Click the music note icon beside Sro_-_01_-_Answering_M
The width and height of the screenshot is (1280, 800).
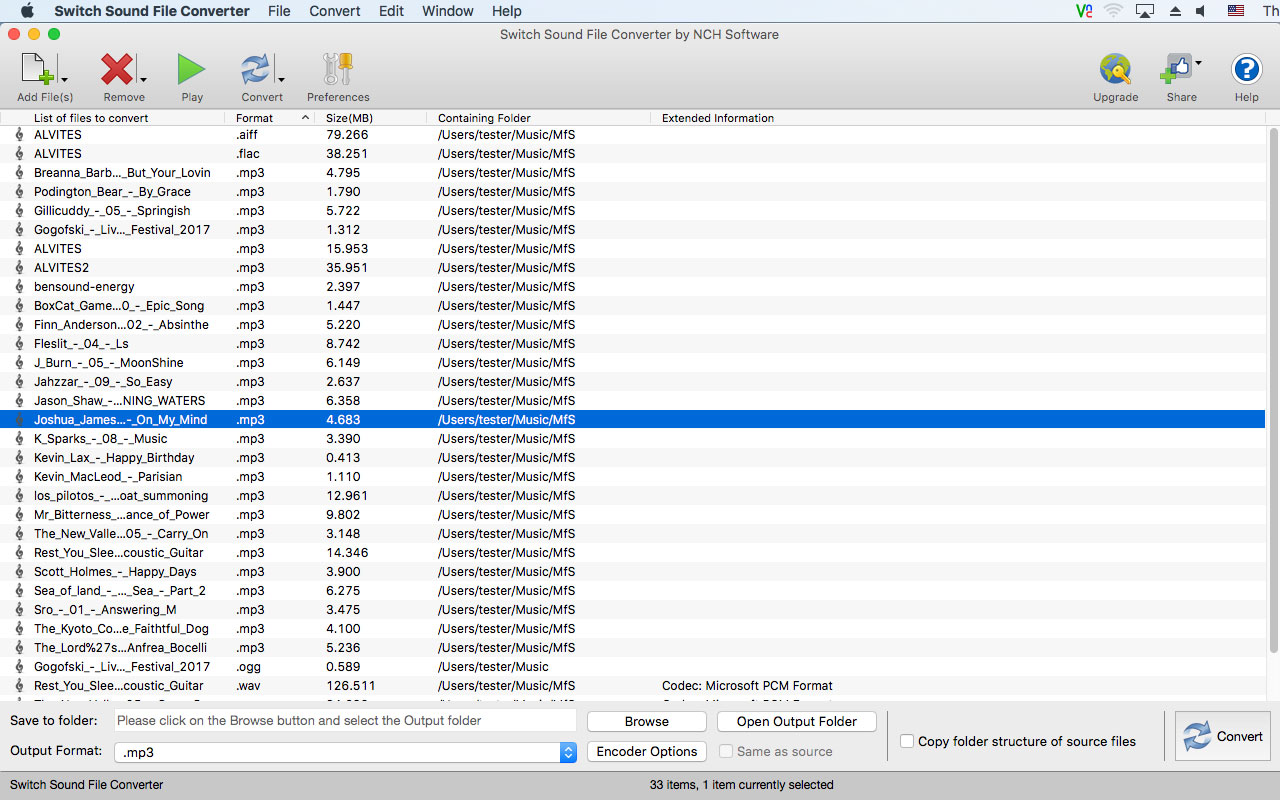[x=19, y=610]
